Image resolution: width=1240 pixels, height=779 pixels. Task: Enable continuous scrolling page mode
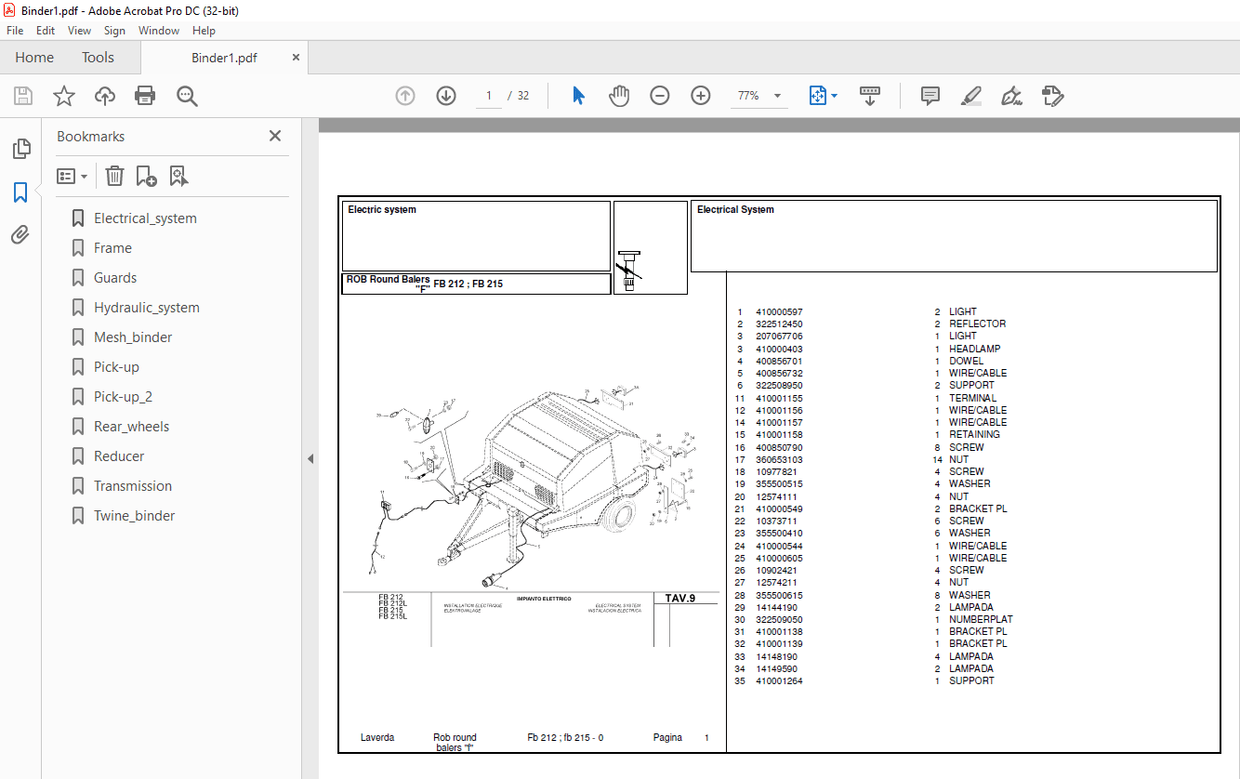click(x=869, y=95)
